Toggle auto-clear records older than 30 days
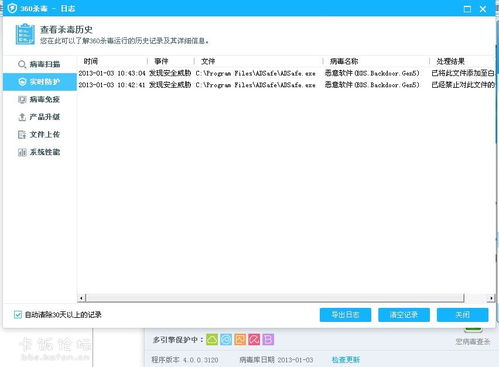Image resolution: width=499 pixels, height=367 pixels. pyautogui.click(x=18, y=315)
